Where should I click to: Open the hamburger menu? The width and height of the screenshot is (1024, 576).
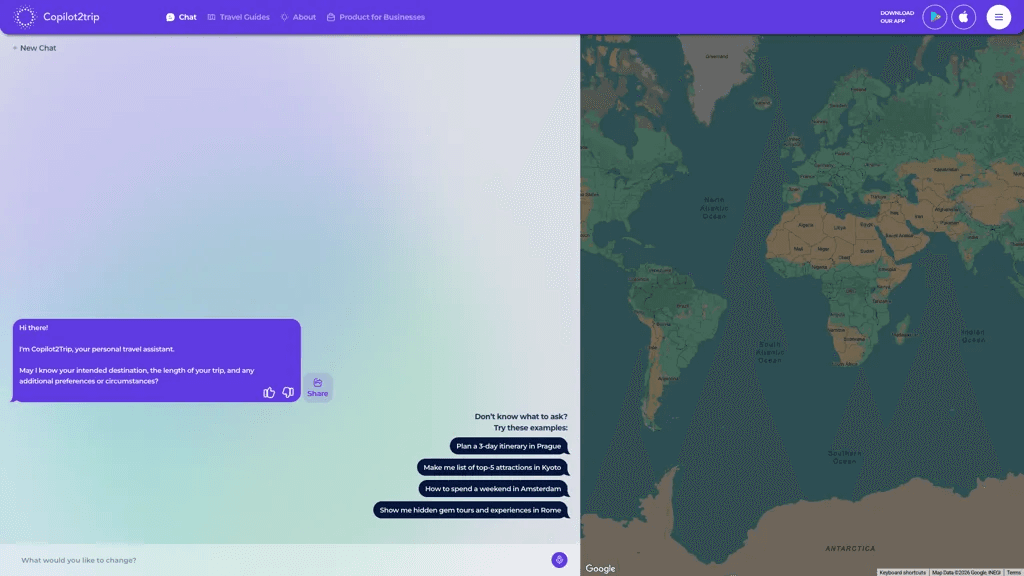click(999, 17)
